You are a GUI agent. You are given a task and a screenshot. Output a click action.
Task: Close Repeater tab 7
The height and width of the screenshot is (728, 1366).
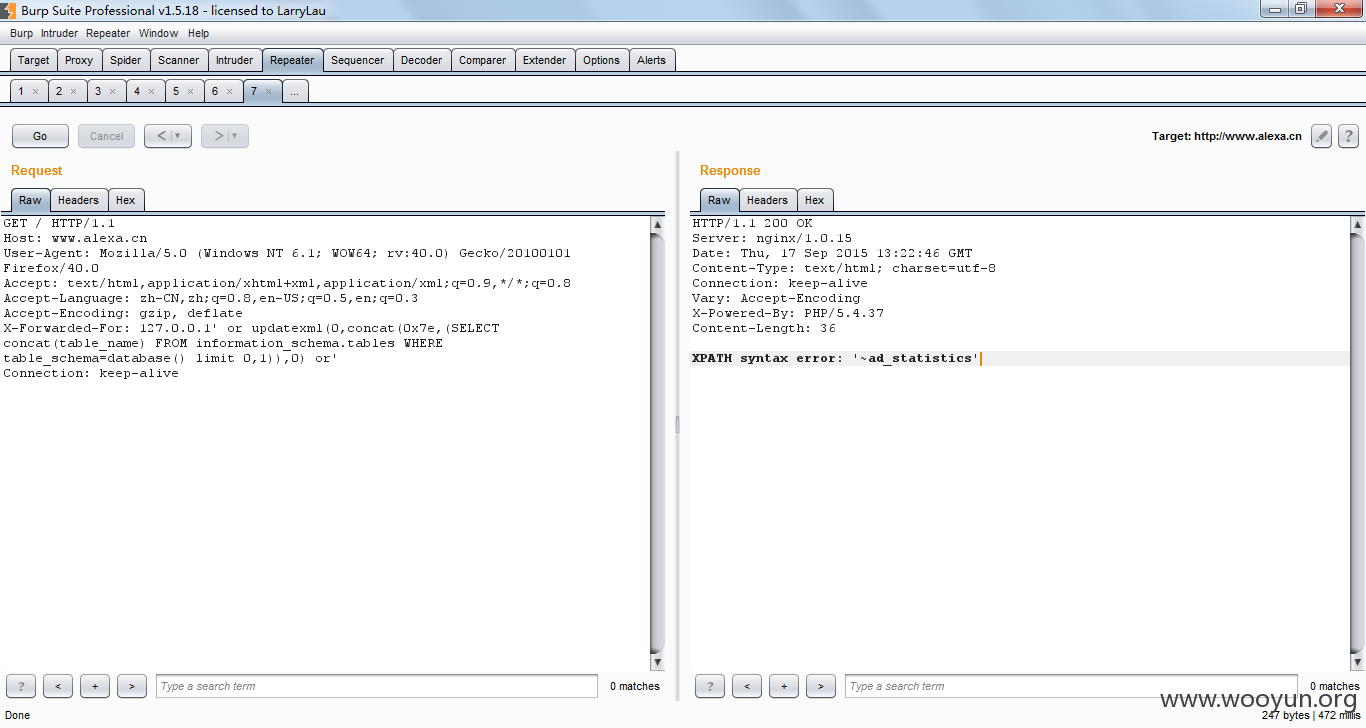click(268, 91)
